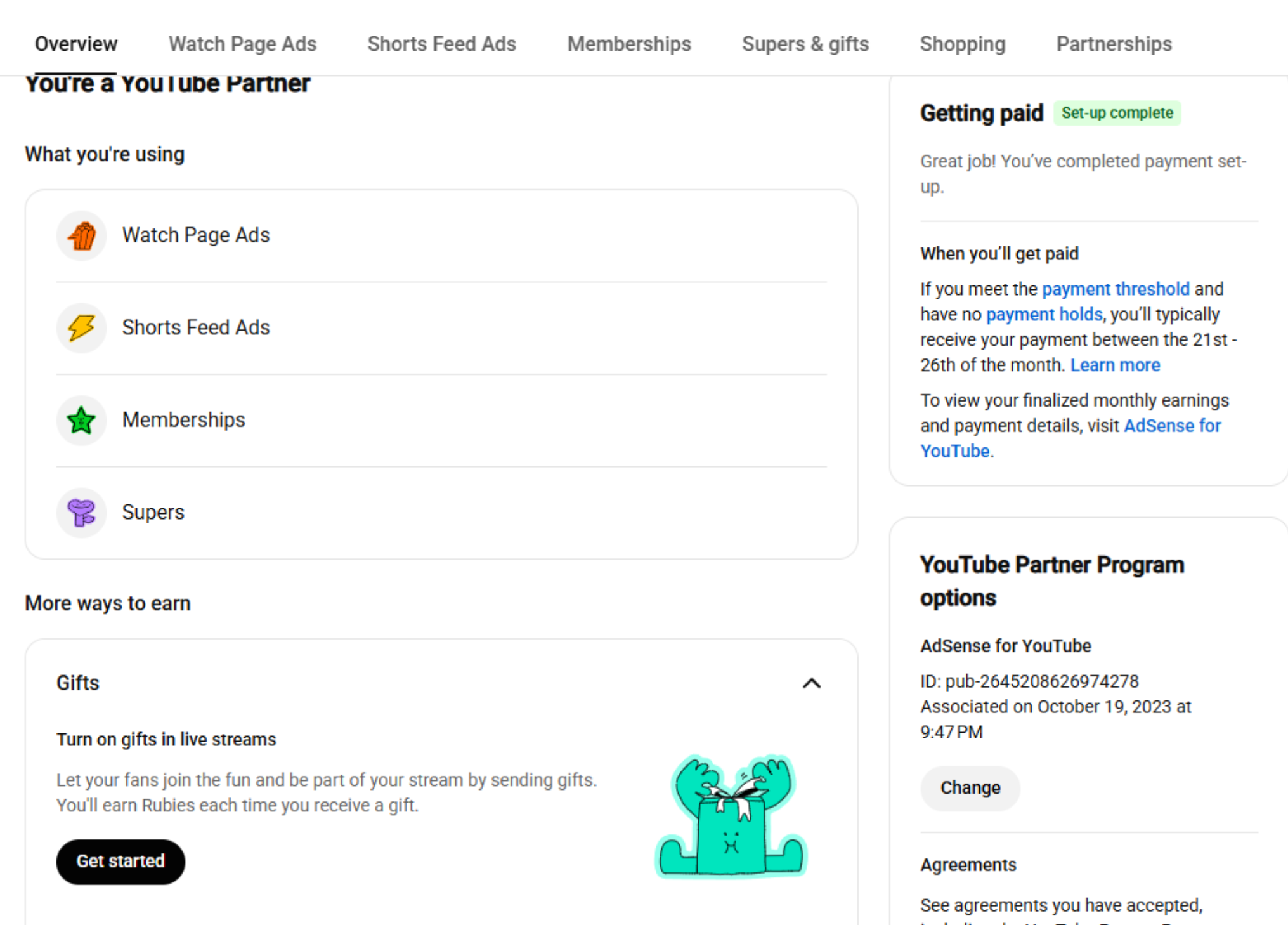1288x925 pixels.
Task: Click the teal gift box illustration
Action: [731, 816]
